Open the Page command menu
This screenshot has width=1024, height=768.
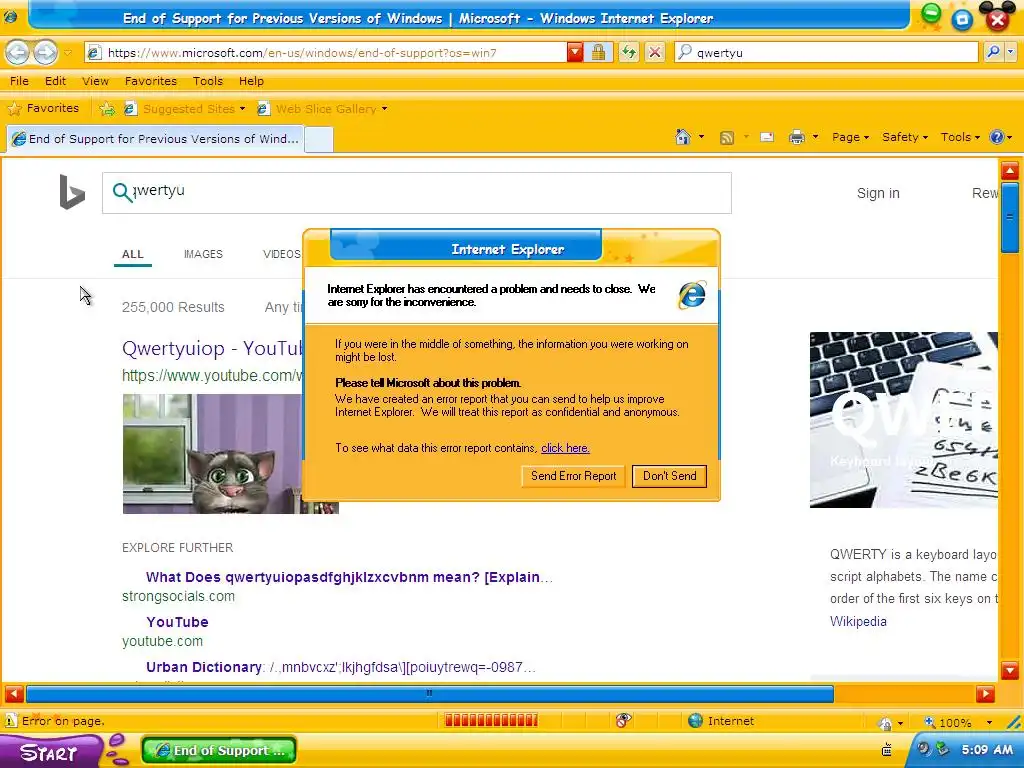point(850,137)
